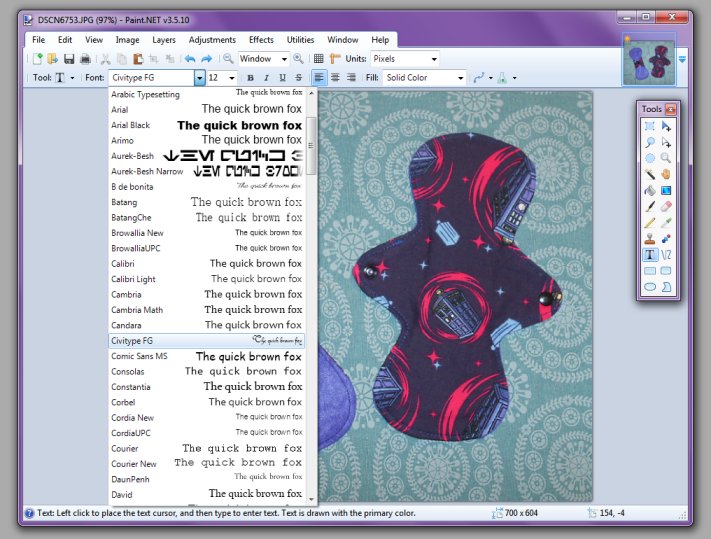
Task: Toggle underline text formatting
Action: click(x=283, y=78)
